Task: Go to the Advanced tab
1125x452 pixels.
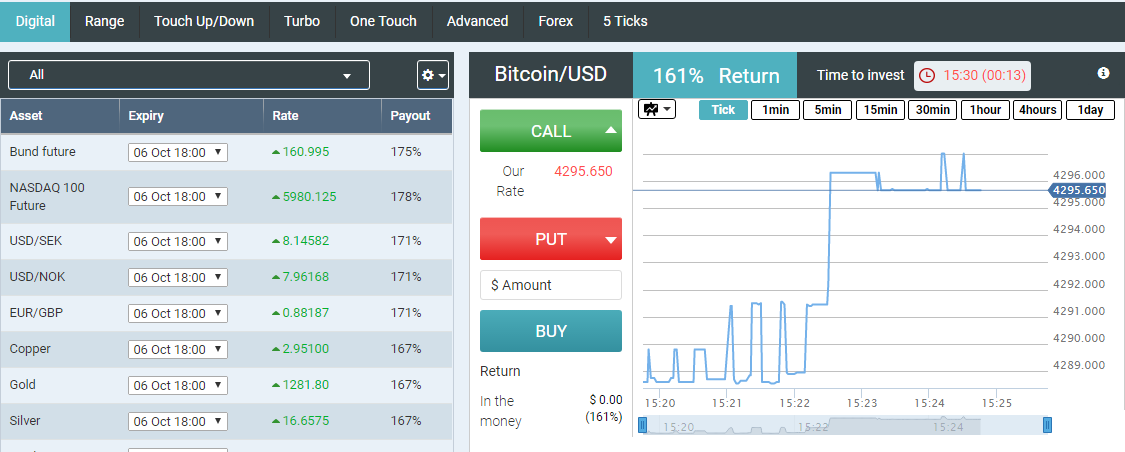Action: click(478, 21)
